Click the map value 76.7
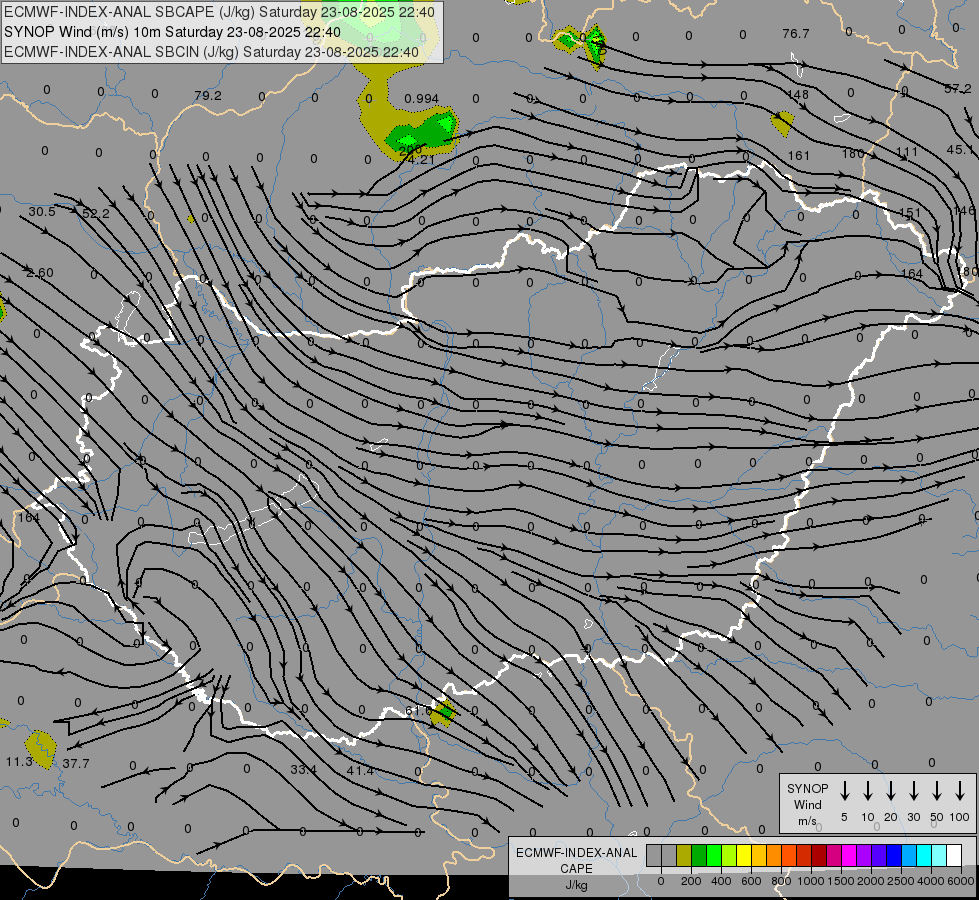Viewport: 979px width, 900px height. (x=795, y=34)
